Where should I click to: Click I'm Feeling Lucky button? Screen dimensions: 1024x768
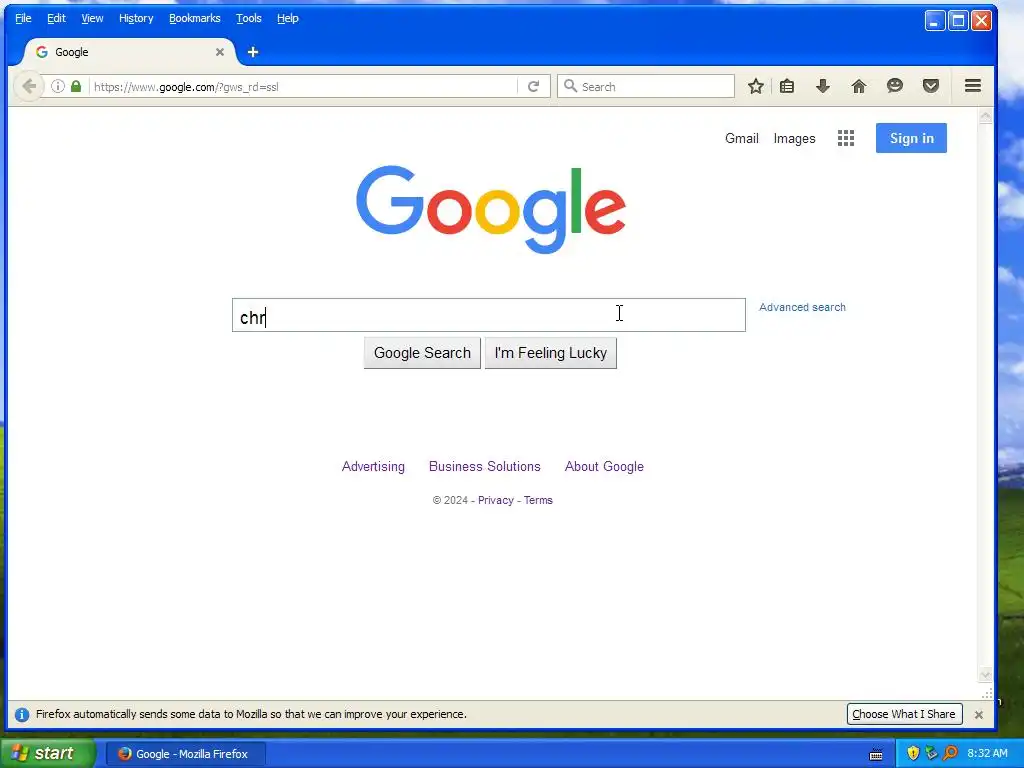[551, 353]
